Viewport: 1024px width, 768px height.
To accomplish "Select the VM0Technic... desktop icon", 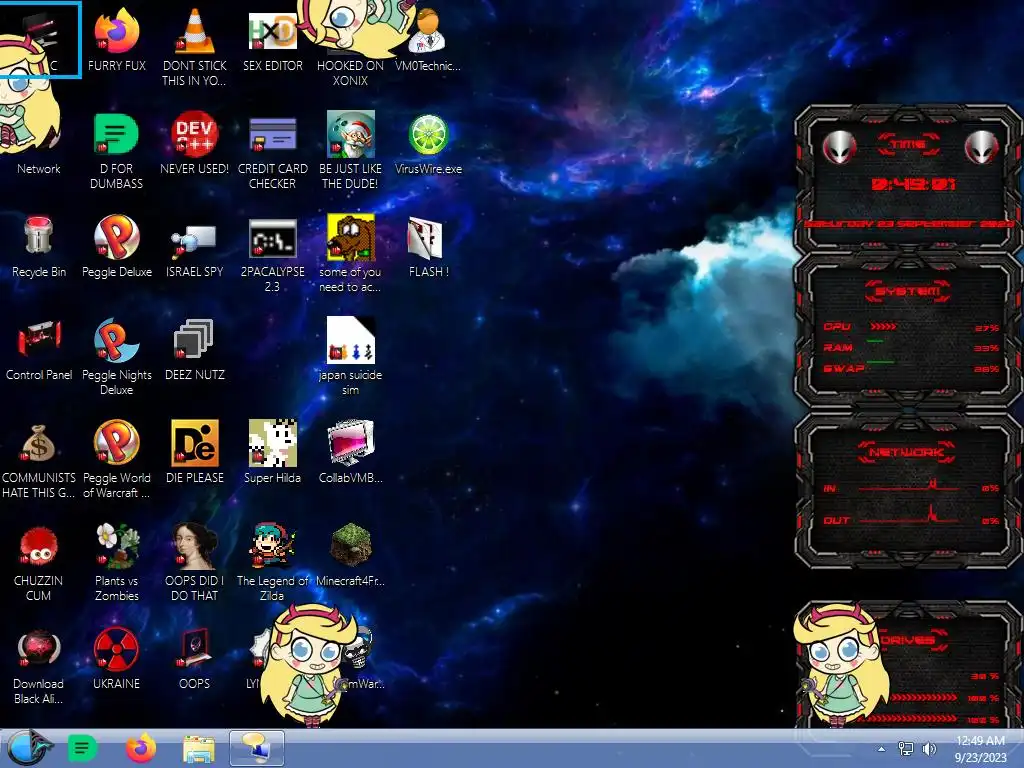I will [x=428, y=40].
